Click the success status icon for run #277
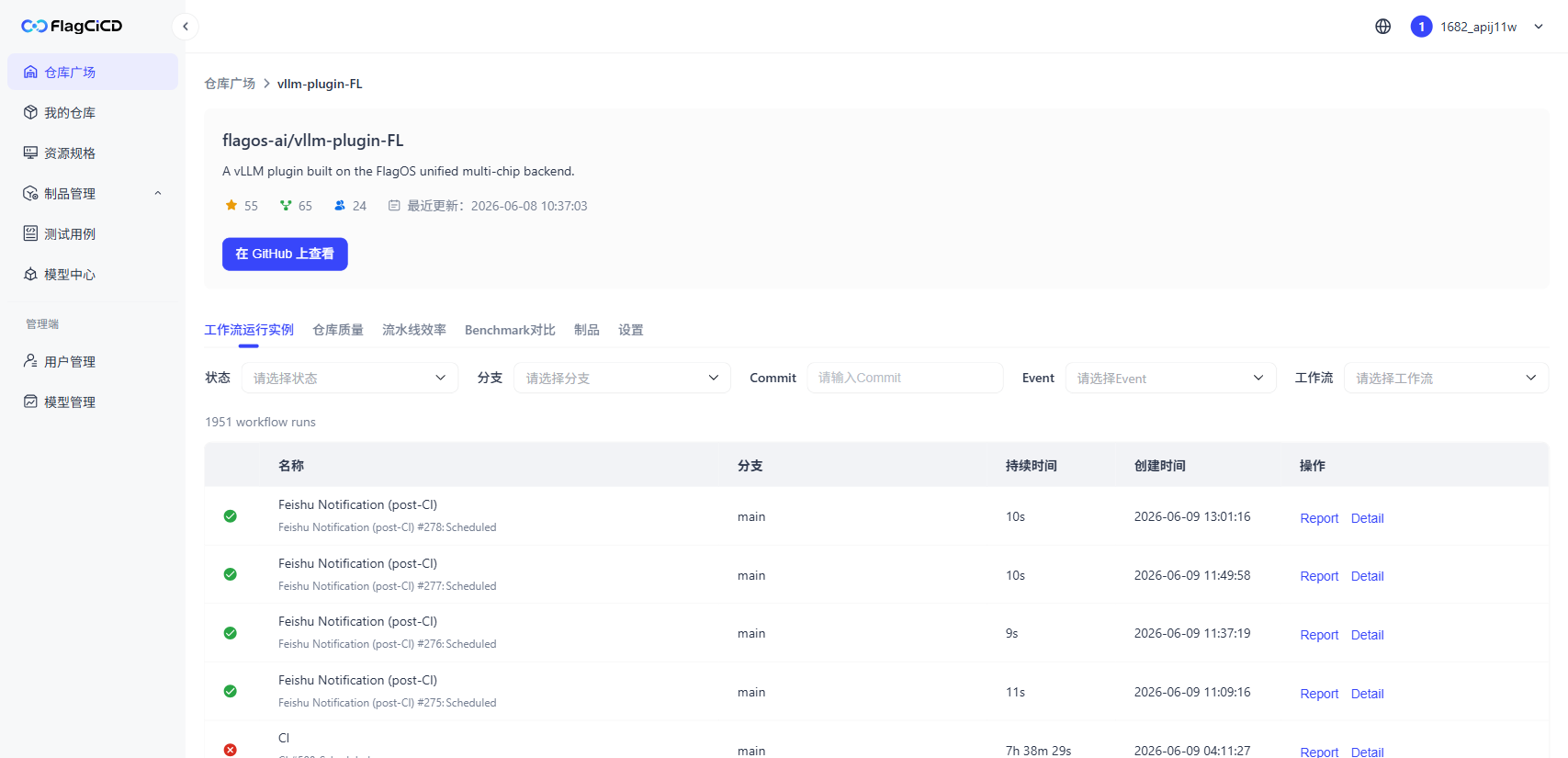The width and height of the screenshot is (1568, 758). click(231, 574)
